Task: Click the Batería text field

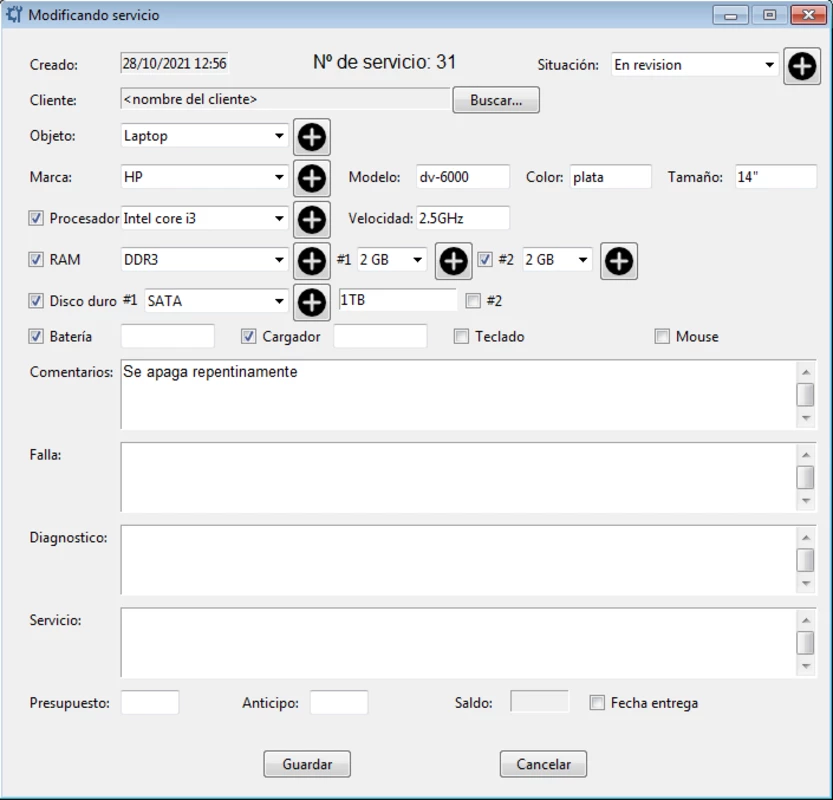Action: point(167,337)
